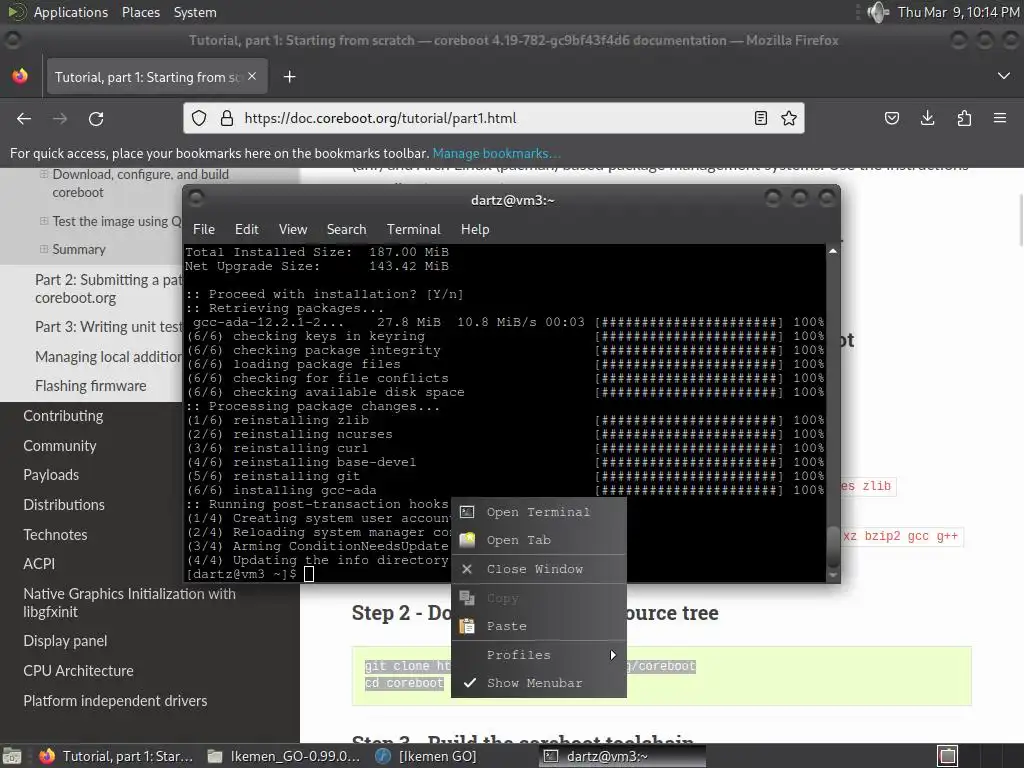Open a new Firefox tab with plus

point(289,77)
